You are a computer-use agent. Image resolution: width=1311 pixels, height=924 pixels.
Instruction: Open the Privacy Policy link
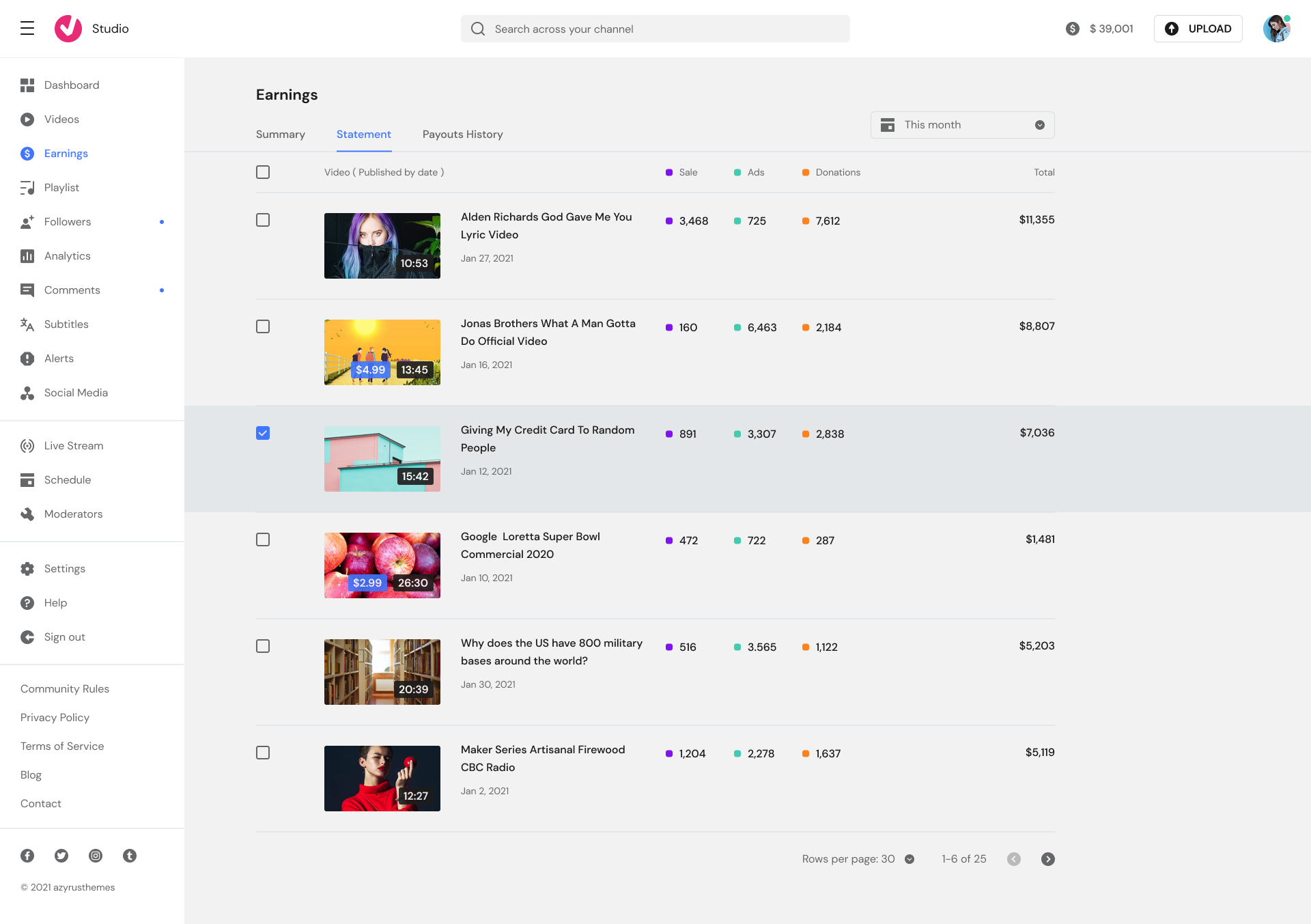tap(55, 718)
